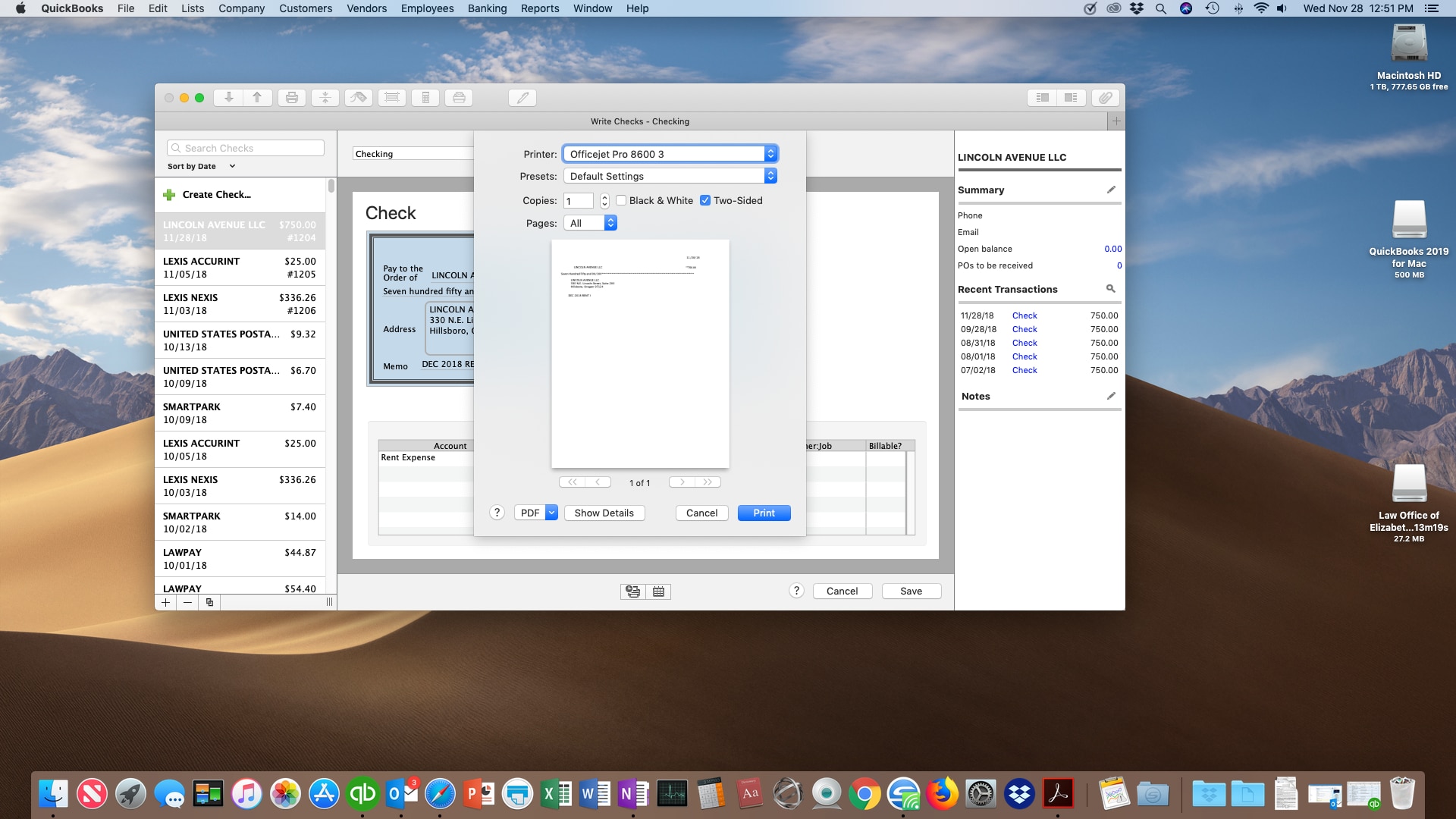Open the Checking account dropdown
Image resolution: width=1456 pixels, height=819 pixels.
413,154
